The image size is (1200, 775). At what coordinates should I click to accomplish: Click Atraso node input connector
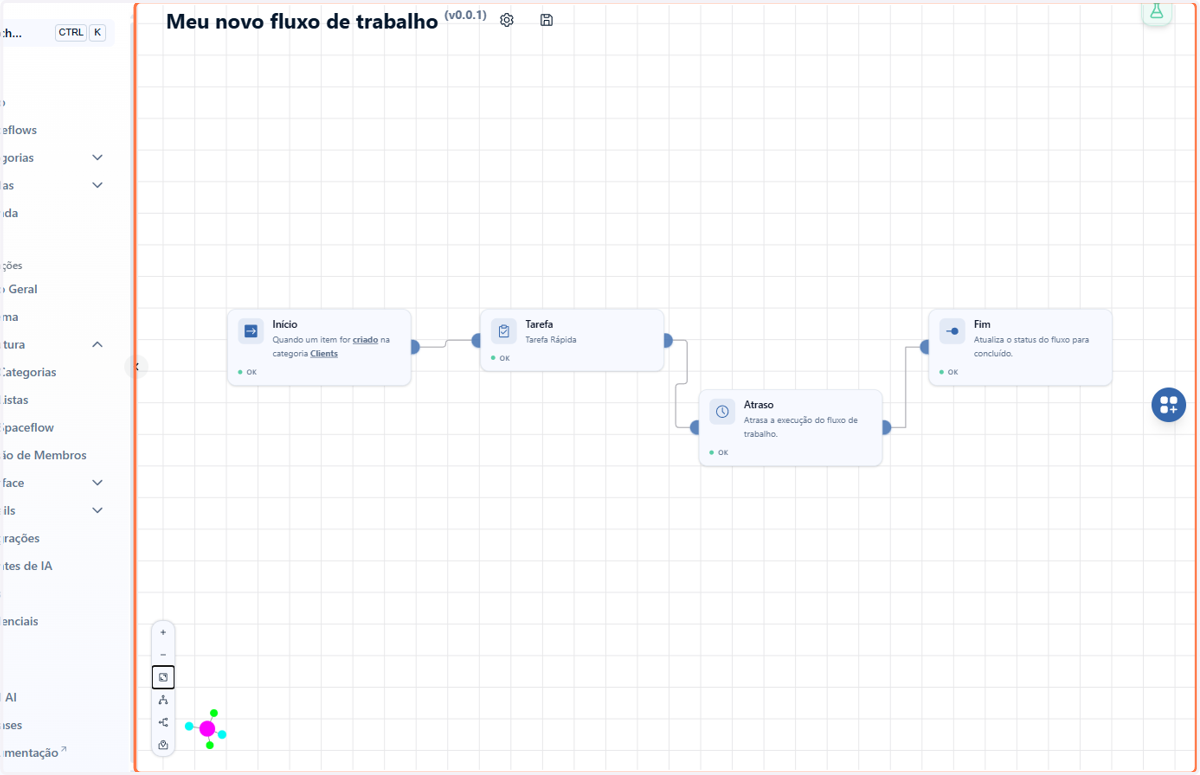point(695,428)
